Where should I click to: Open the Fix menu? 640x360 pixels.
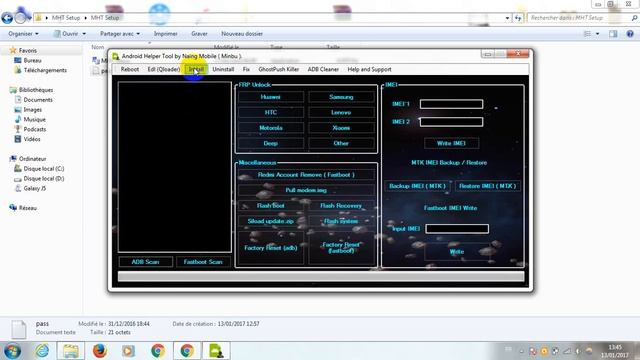click(x=246, y=69)
